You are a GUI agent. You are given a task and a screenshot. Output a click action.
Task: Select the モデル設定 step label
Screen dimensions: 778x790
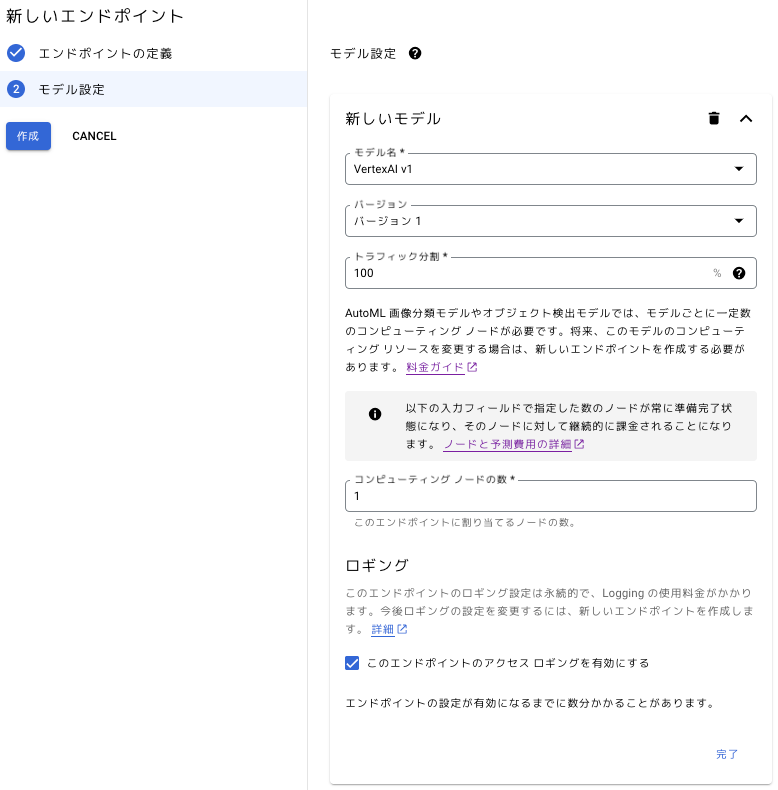click(x=71, y=89)
